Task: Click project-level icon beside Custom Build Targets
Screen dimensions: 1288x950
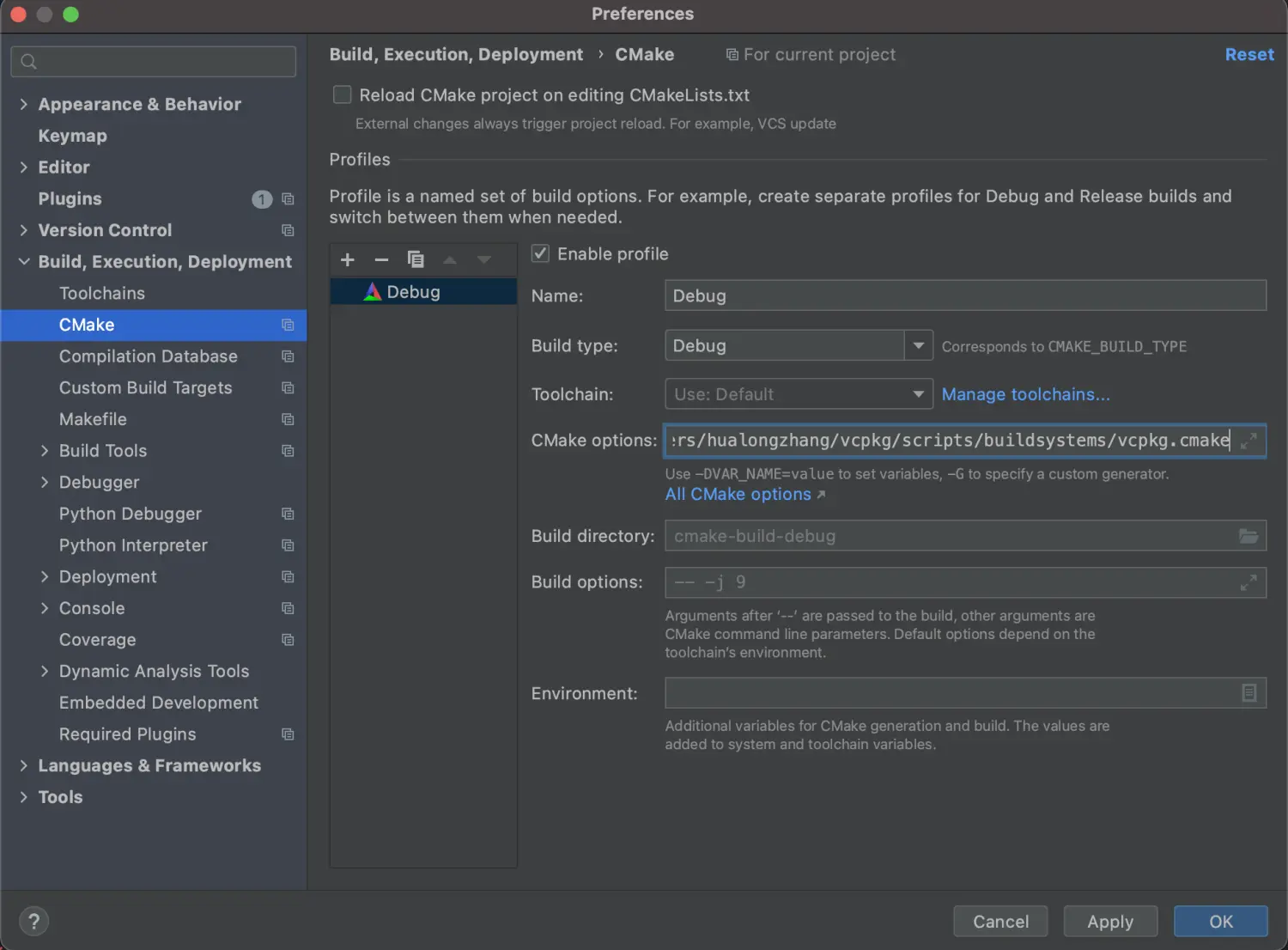Action: (x=288, y=388)
